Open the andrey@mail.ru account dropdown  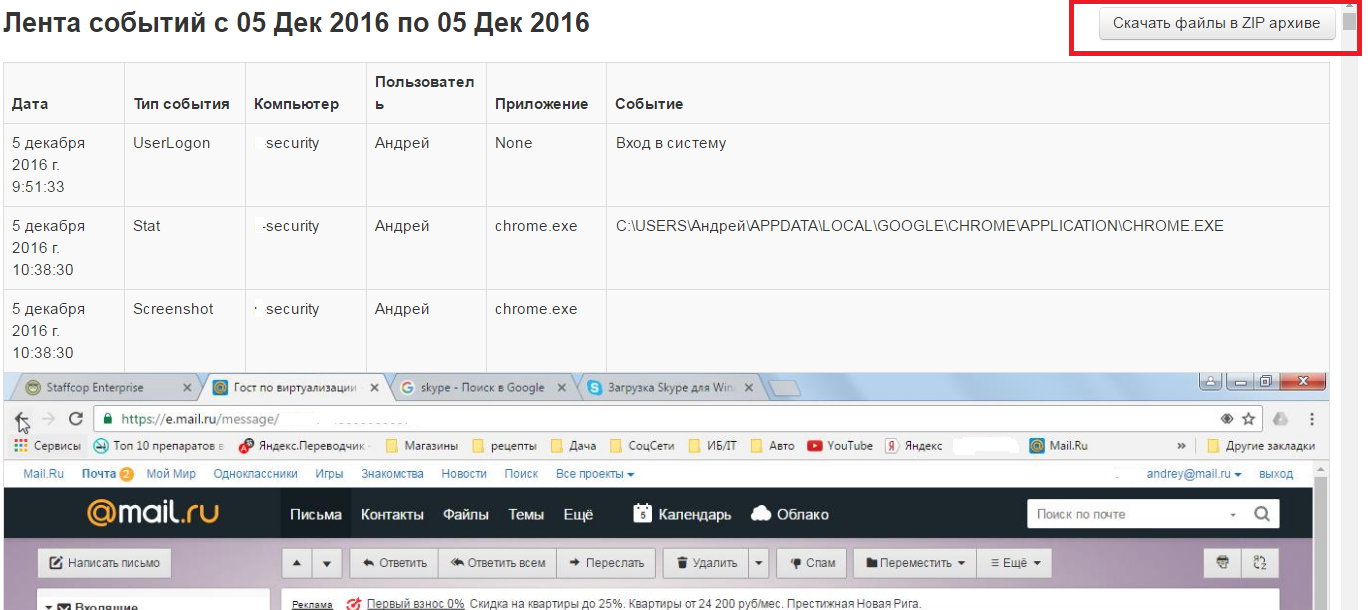(x=1194, y=474)
